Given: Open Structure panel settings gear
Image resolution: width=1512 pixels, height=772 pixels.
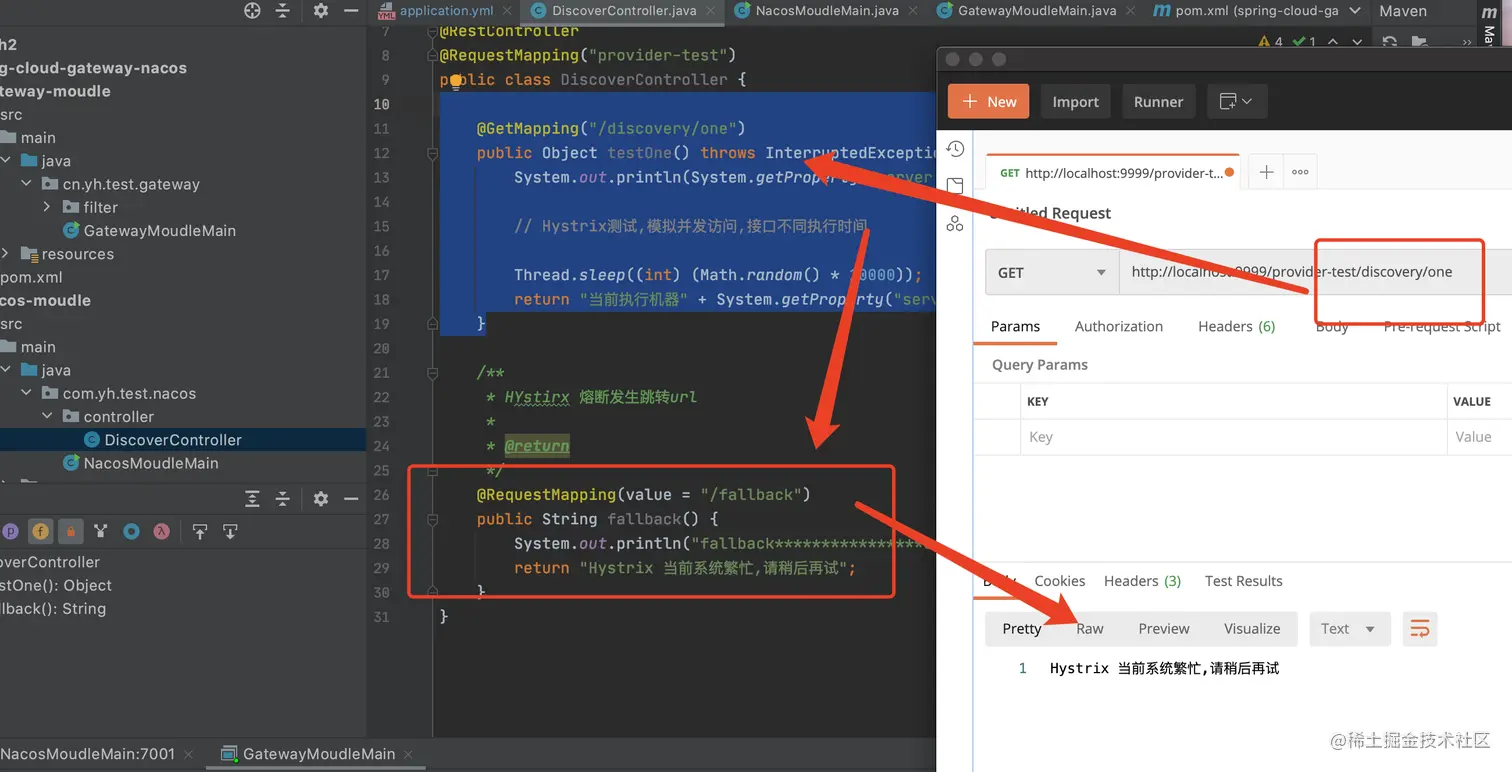Looking at the screenshot, I should click(x=320, y=499).
